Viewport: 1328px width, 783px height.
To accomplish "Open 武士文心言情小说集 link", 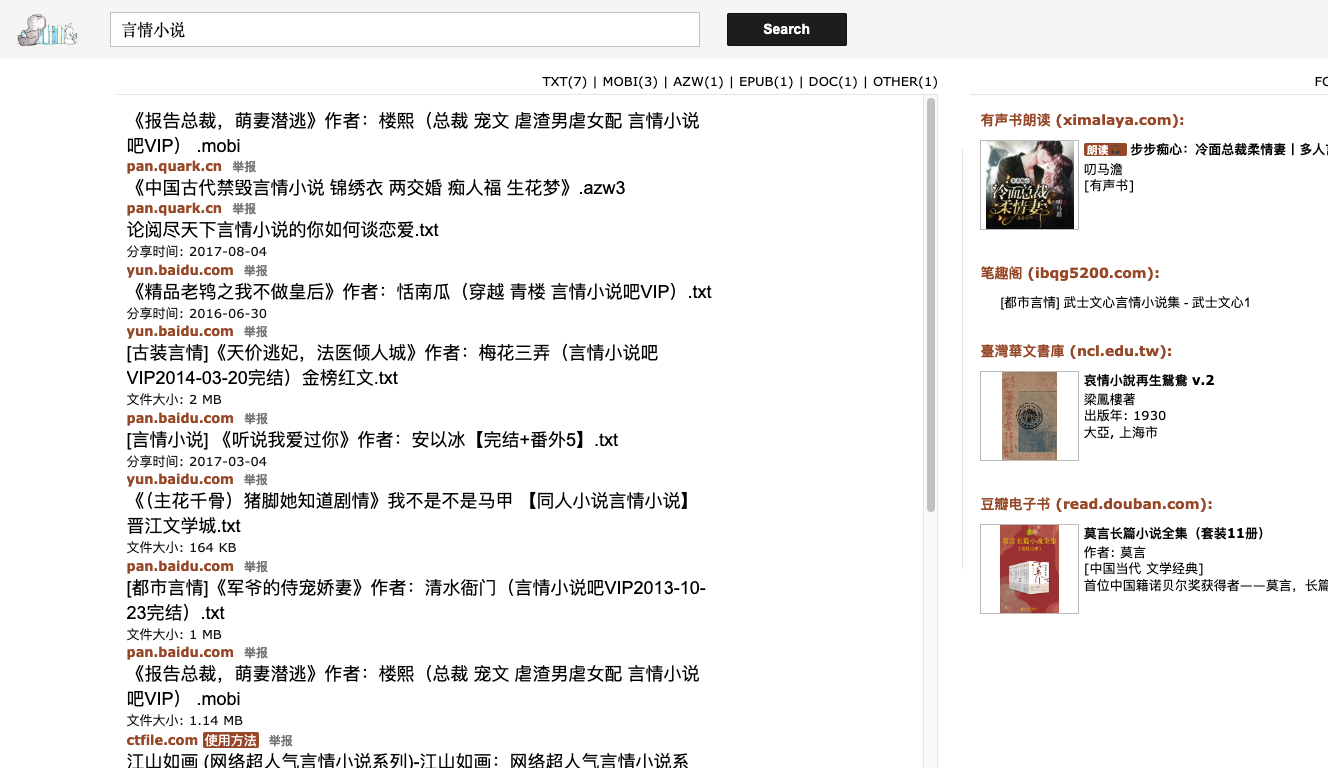I will click(1125, 302).
